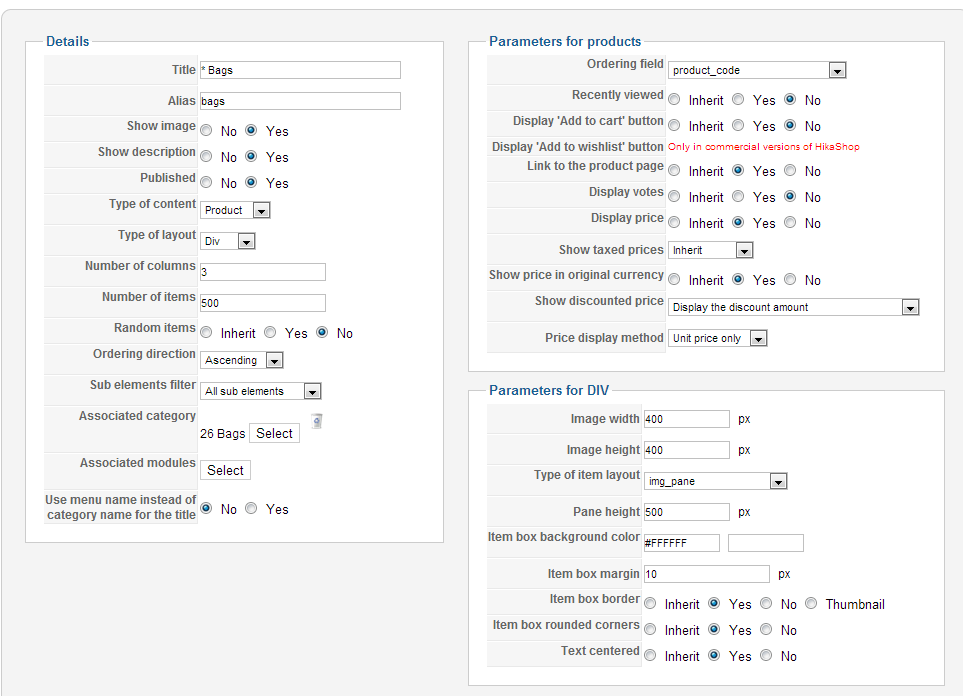Expand the Ordering direction dropdown
The width and height of the screenshot is (963, 696).
[x=241, y=360]
